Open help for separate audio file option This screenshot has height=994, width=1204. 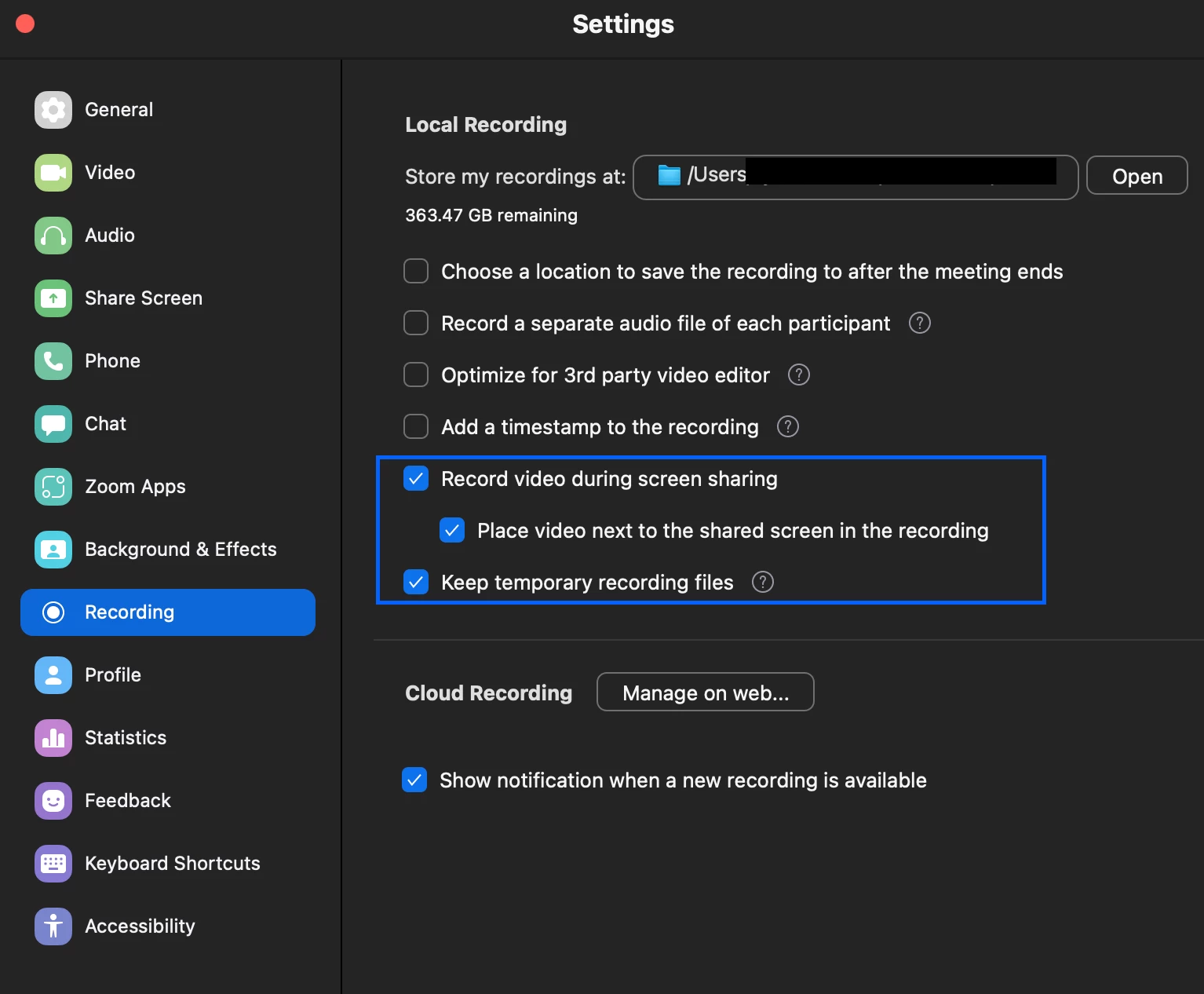pyautogui.click(x=919, y=323)
